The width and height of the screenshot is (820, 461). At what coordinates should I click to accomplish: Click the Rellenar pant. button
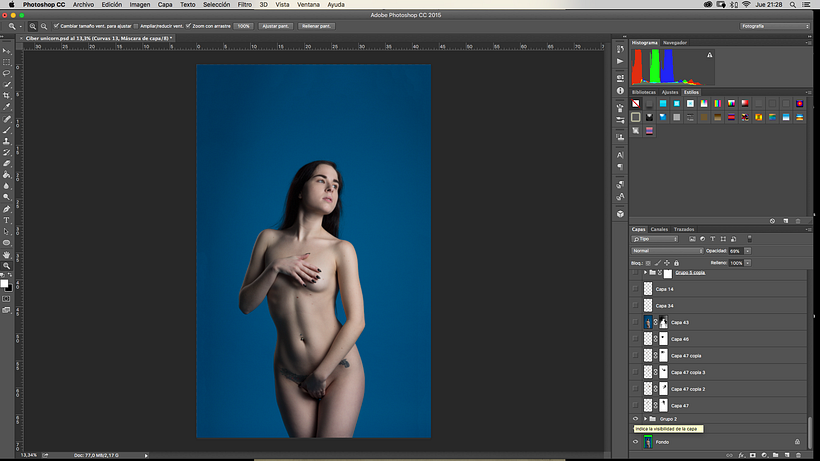coord(316,26)
